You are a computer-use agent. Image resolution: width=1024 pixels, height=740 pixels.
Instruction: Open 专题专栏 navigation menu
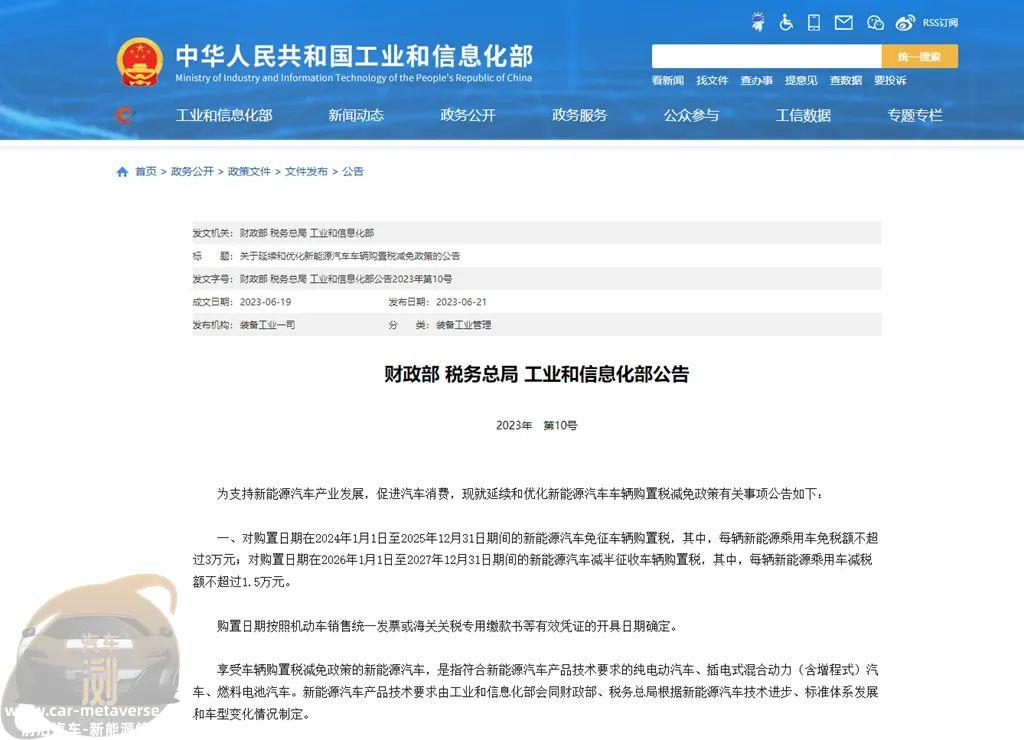tap(915, 116)
